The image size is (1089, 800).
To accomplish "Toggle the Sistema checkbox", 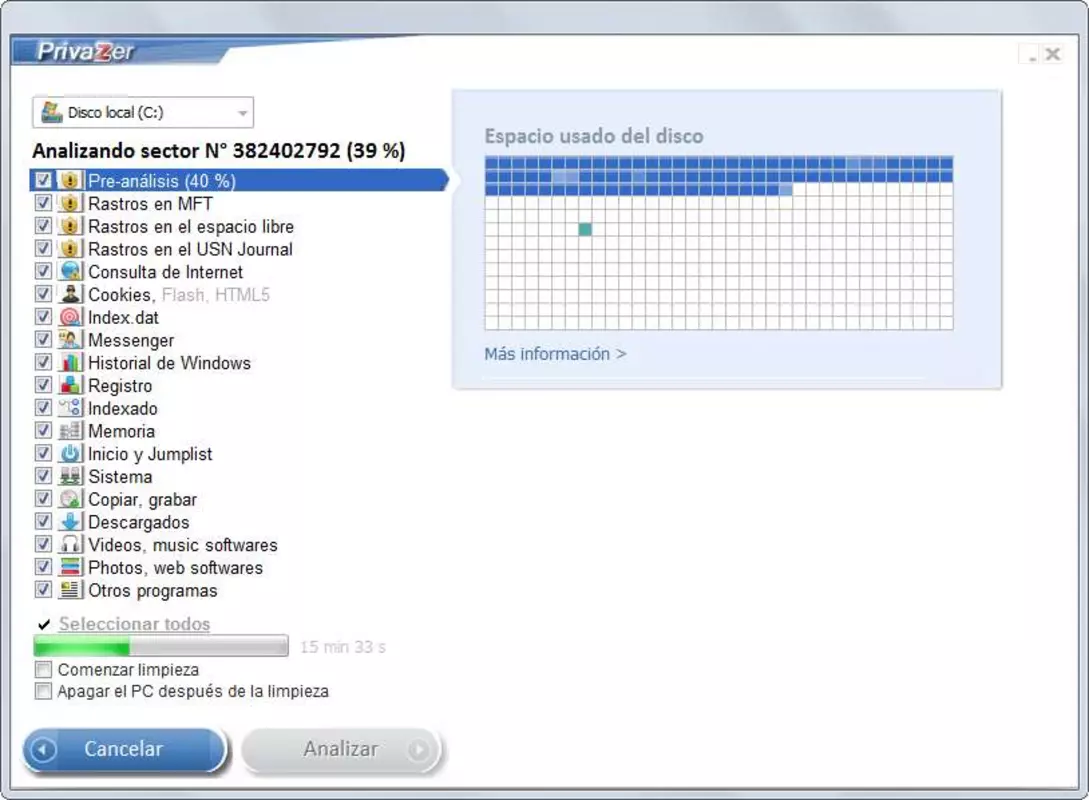I will 43,476.
